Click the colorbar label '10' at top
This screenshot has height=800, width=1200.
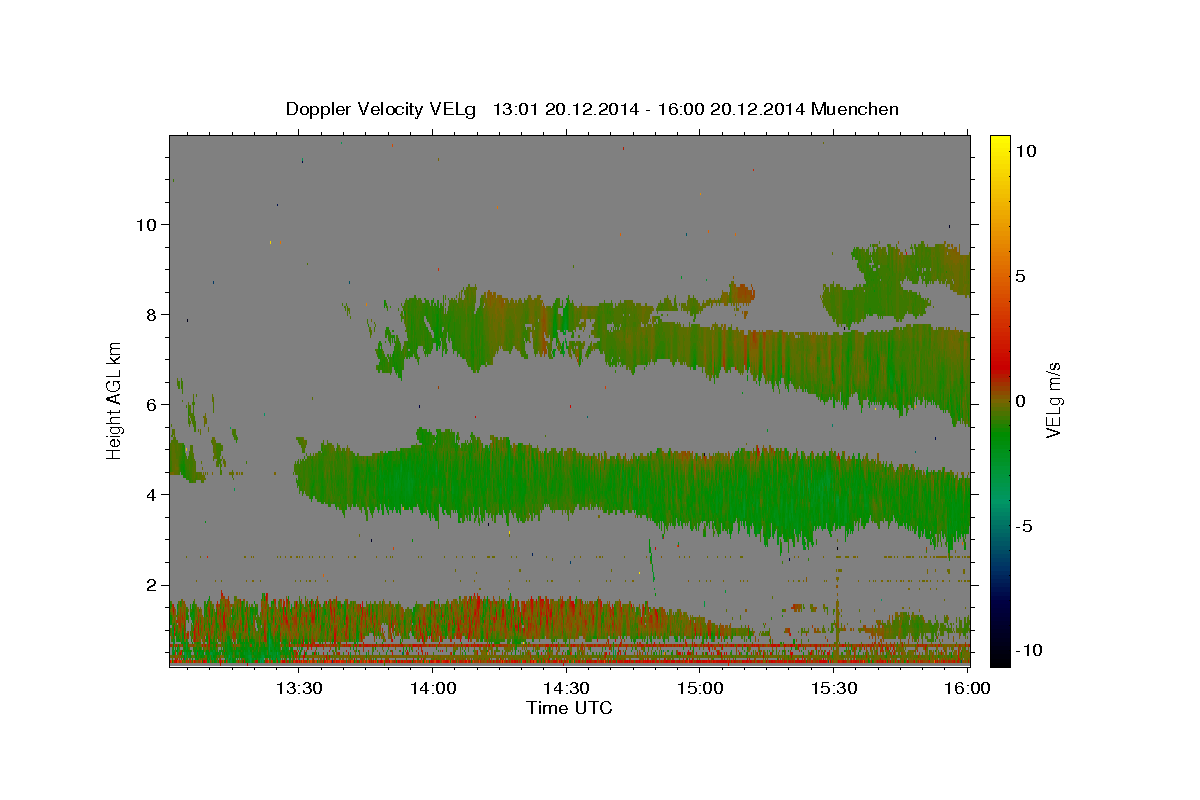(x=1025, y=151)
